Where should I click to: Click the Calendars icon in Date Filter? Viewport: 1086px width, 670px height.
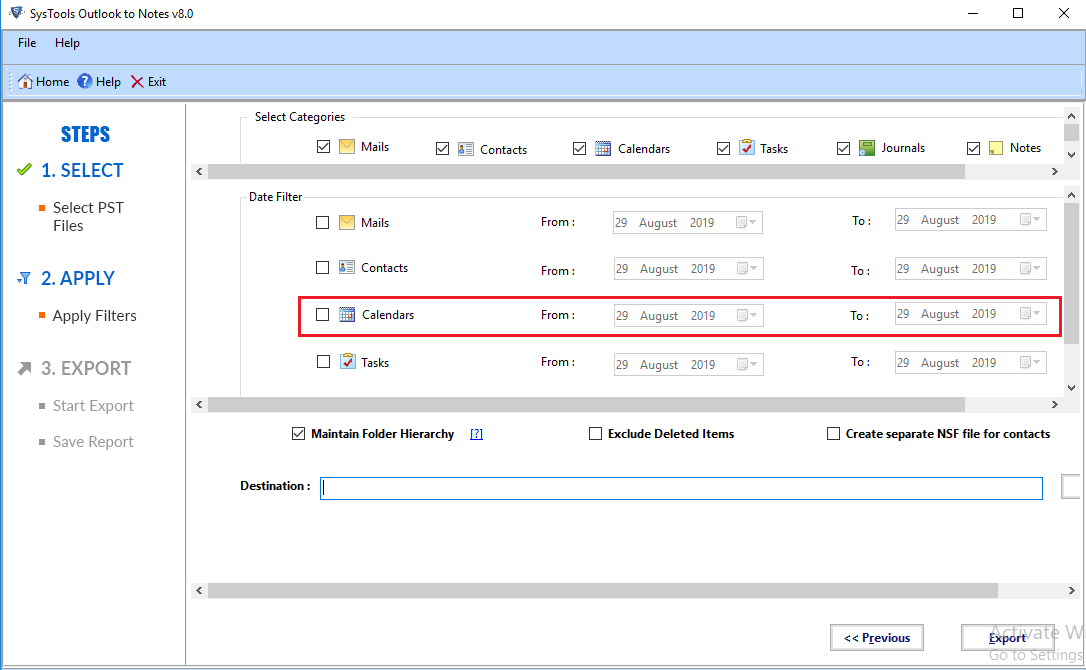click(347, 315)
